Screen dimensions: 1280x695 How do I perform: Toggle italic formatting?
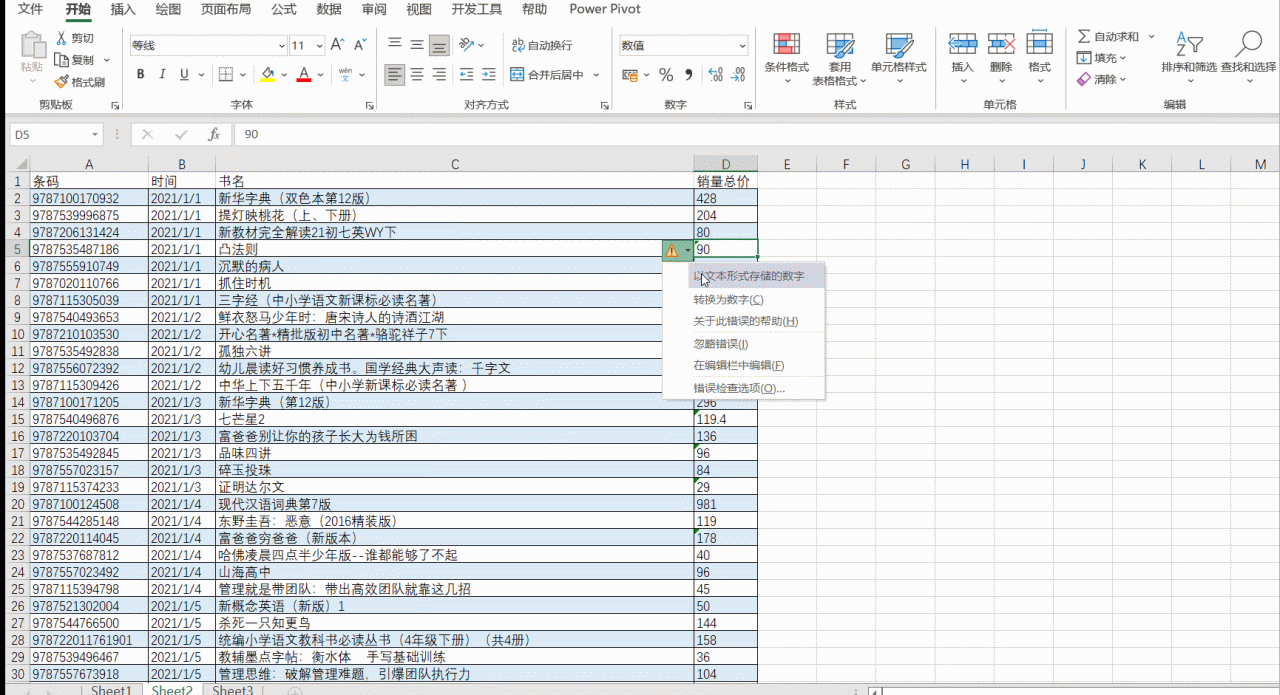[162, 75]
